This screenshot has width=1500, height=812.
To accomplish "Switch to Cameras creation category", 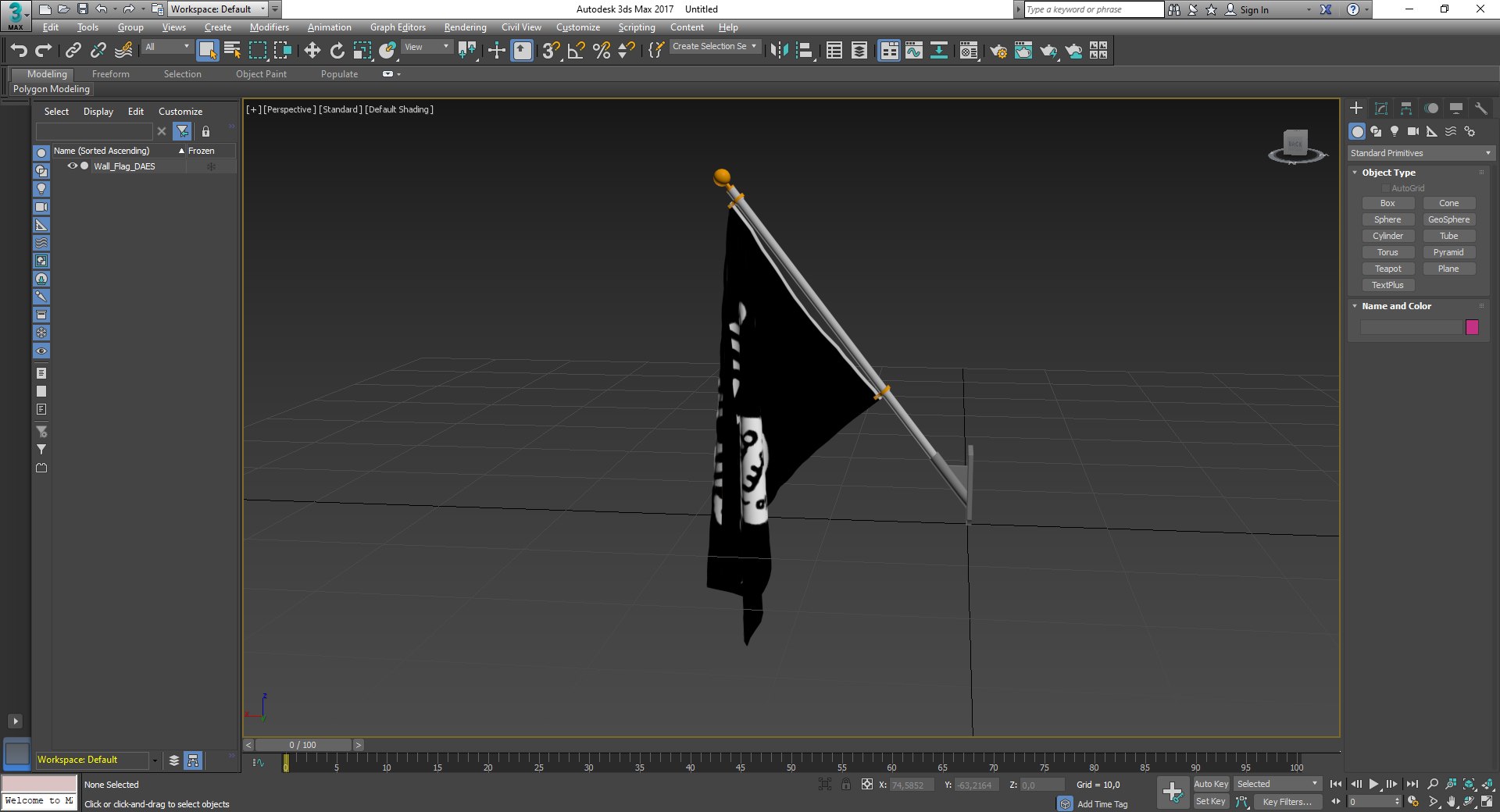I will tap(1413, 131).
